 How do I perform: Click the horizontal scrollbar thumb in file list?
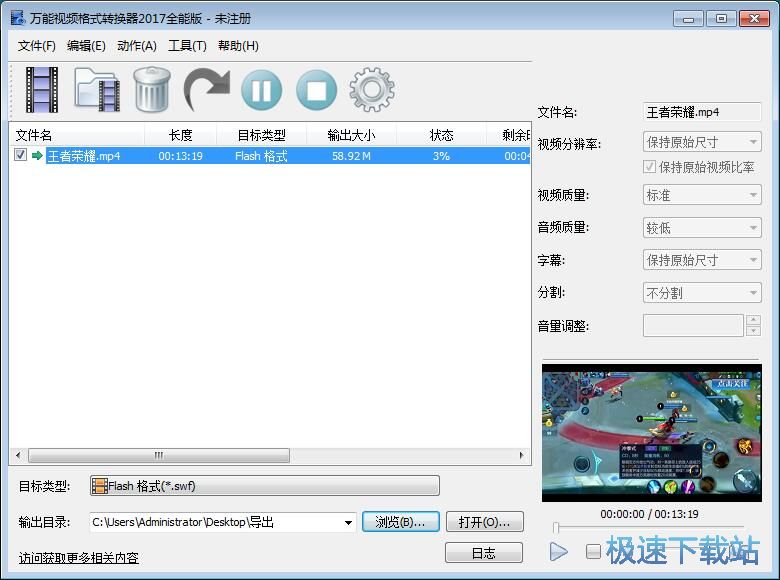(x=159, y=455)
